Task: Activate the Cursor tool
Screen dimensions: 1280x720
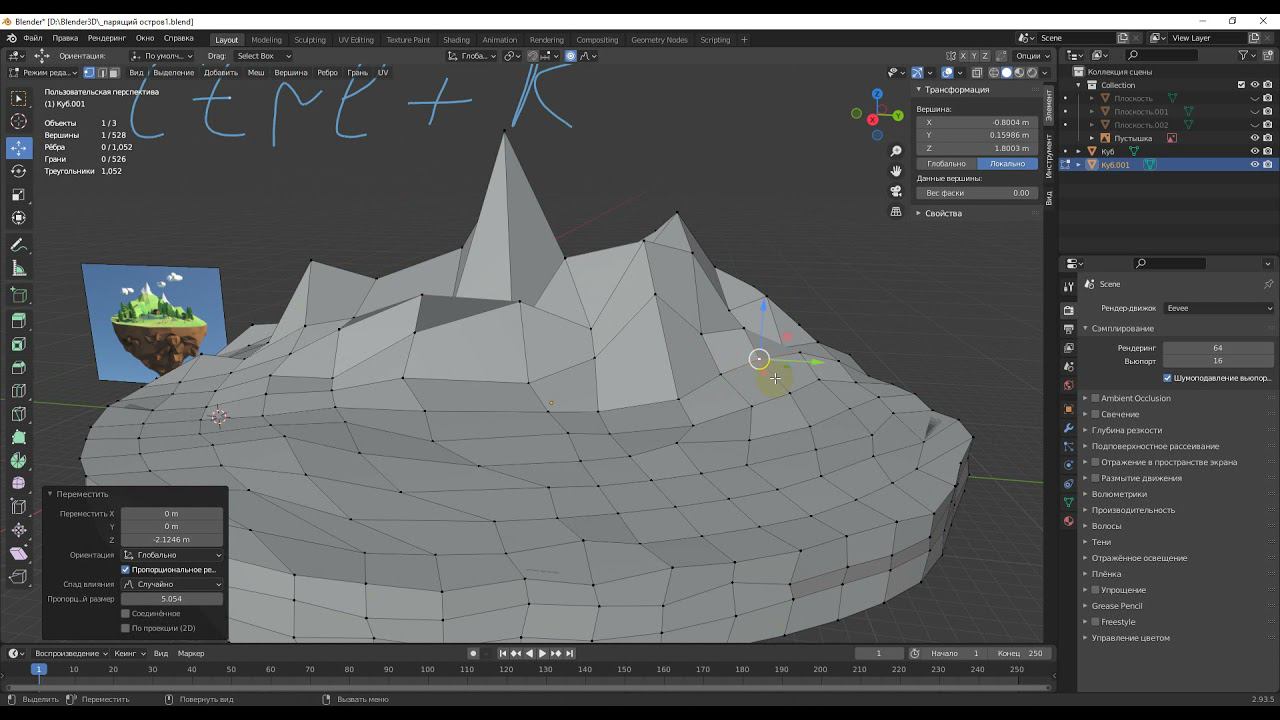Action: pyautogui.click(x=19, y=122)
